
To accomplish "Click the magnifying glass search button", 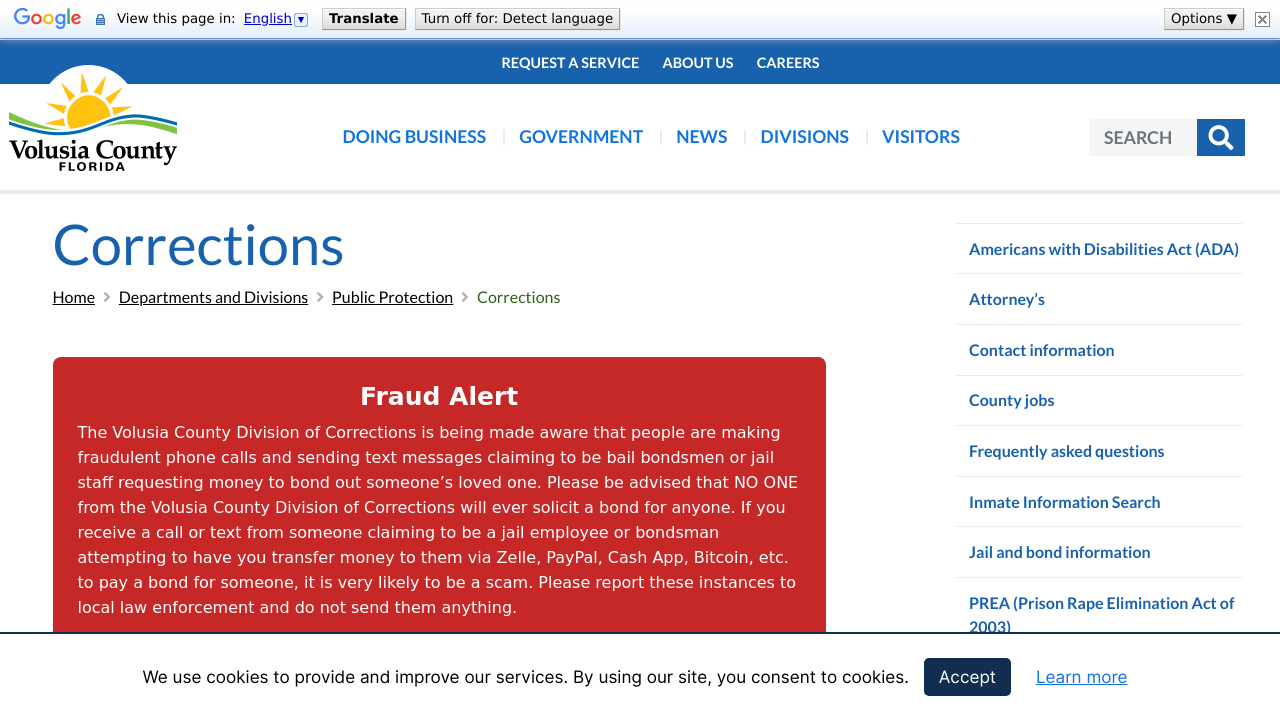I will tap(1220, 137).
